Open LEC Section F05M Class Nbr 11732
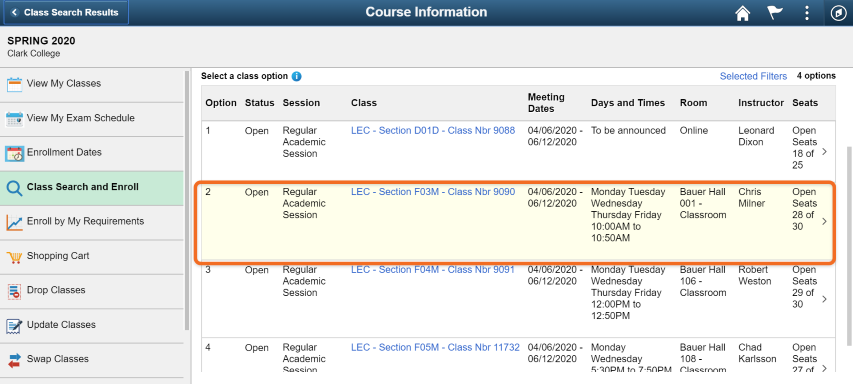Image resolution: width=853 pixels, height=386 pixels. click(x=435, y=347)
